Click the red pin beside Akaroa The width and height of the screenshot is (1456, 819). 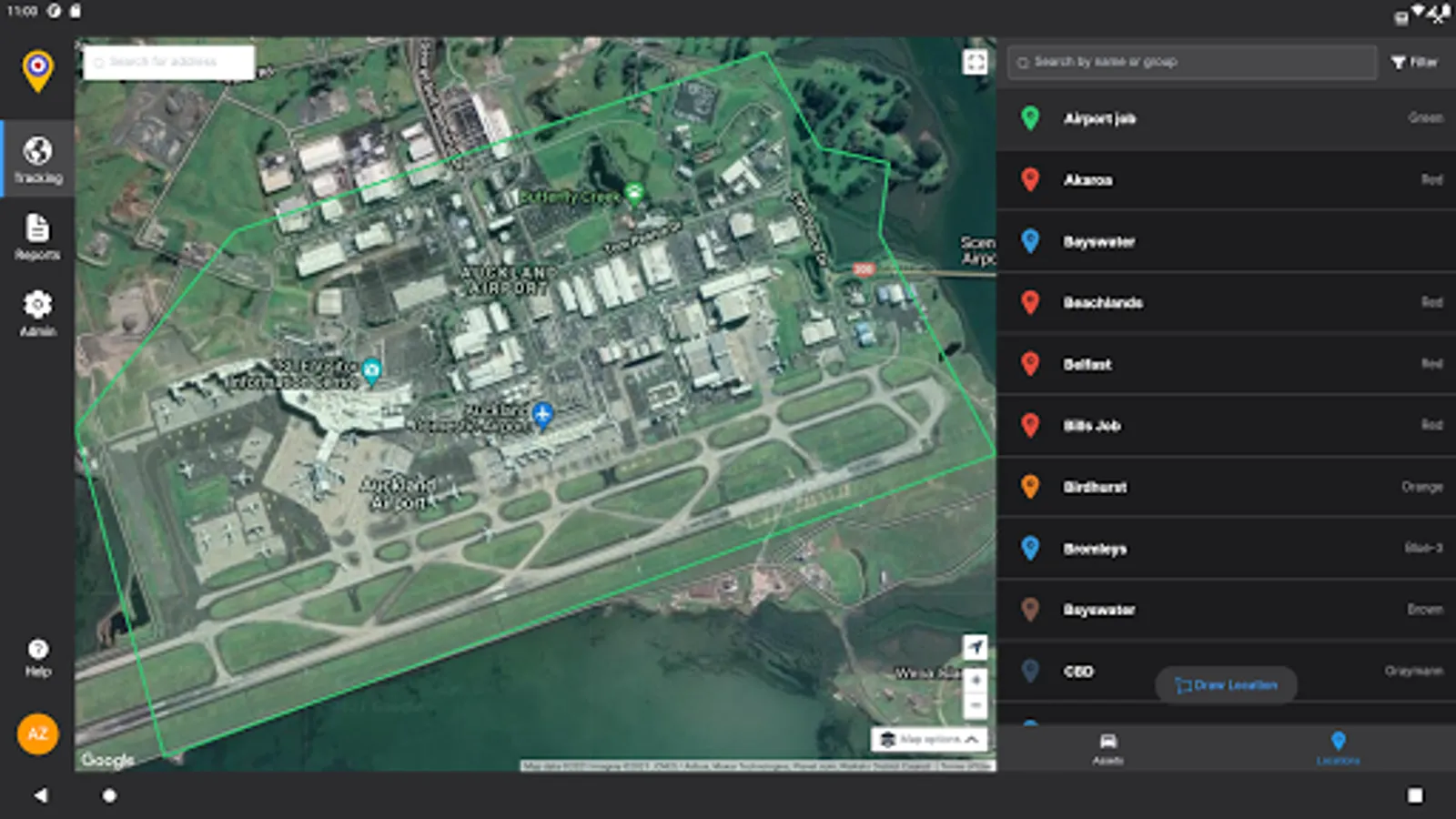[x=1030, y=179]
